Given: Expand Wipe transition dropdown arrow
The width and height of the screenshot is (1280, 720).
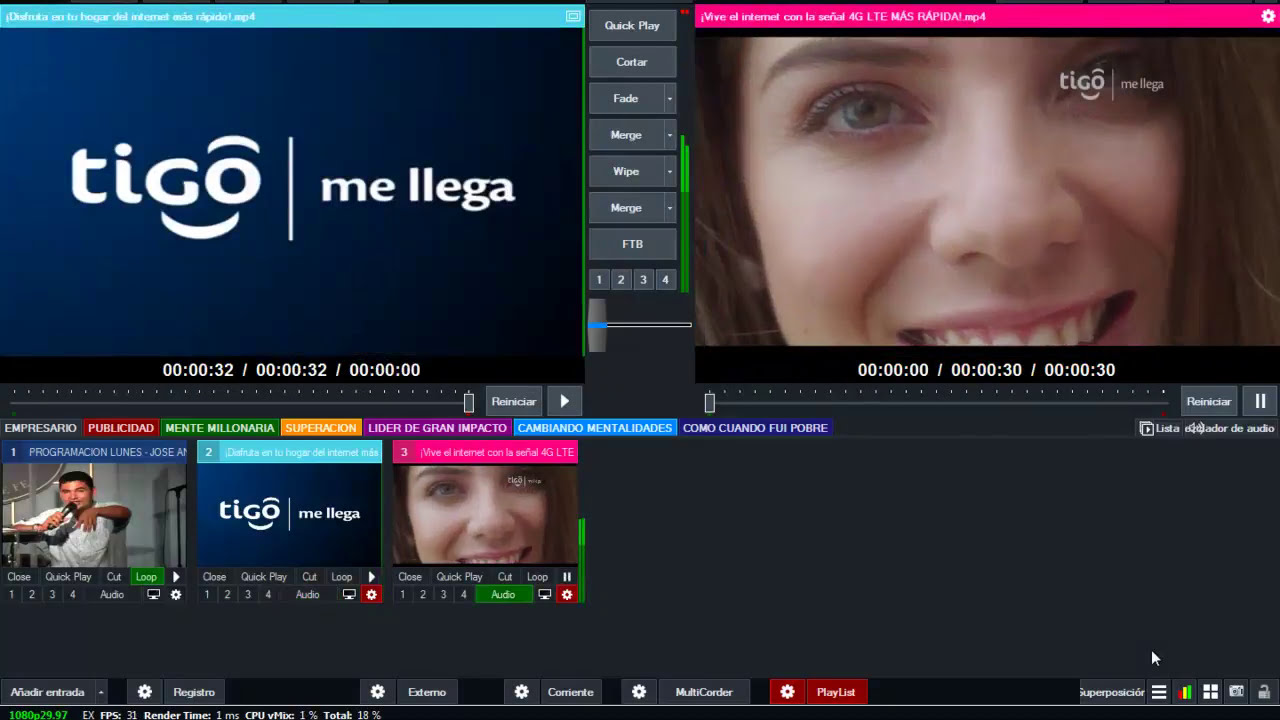Looking at the screenshot, I should [670, 171].
